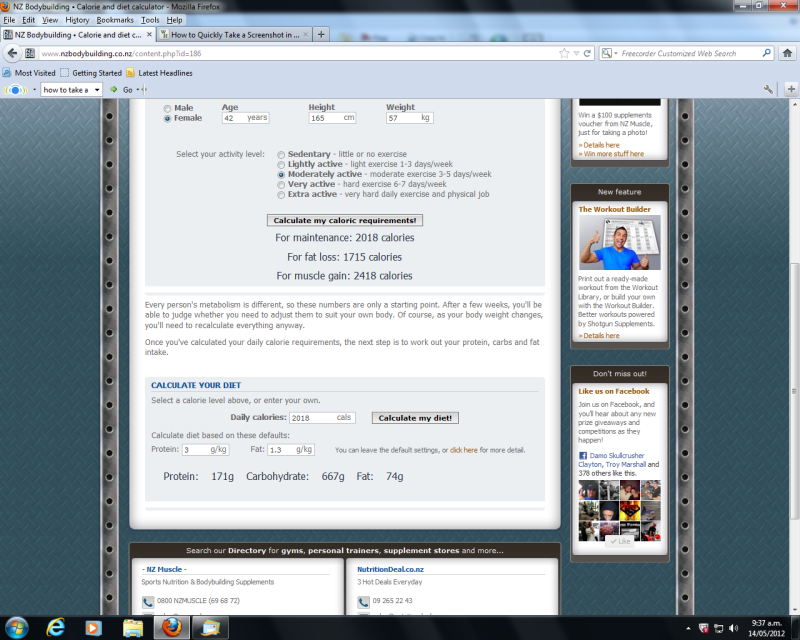
Task: Click the back navigation arrow in Firefox
Action: (x=13, y=53)
